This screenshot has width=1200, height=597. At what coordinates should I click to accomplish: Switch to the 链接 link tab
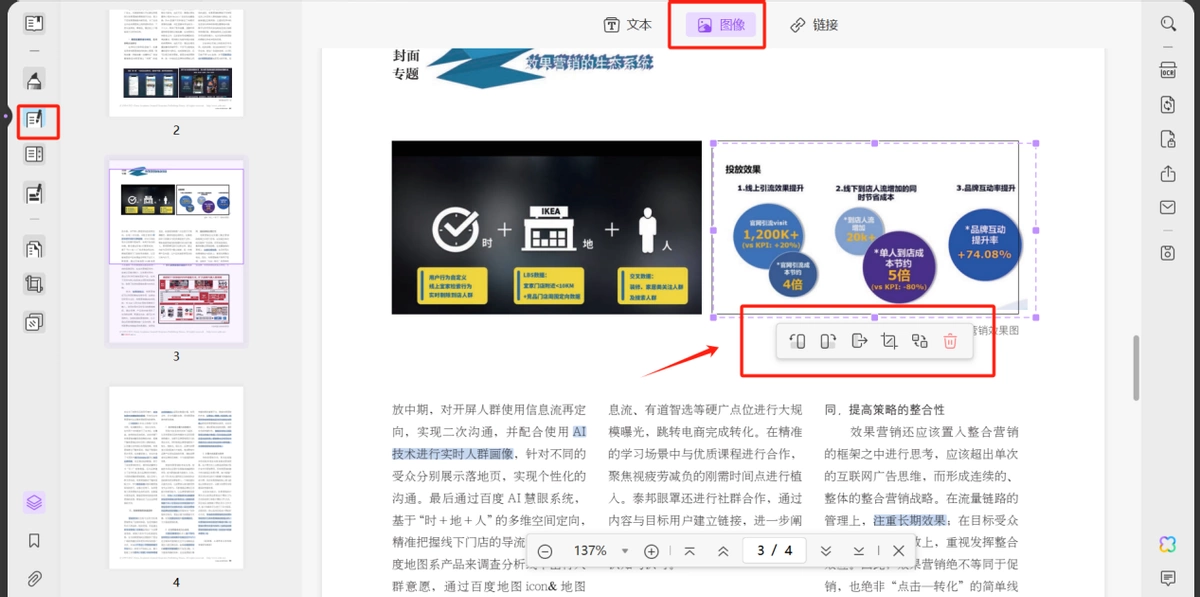814,25
